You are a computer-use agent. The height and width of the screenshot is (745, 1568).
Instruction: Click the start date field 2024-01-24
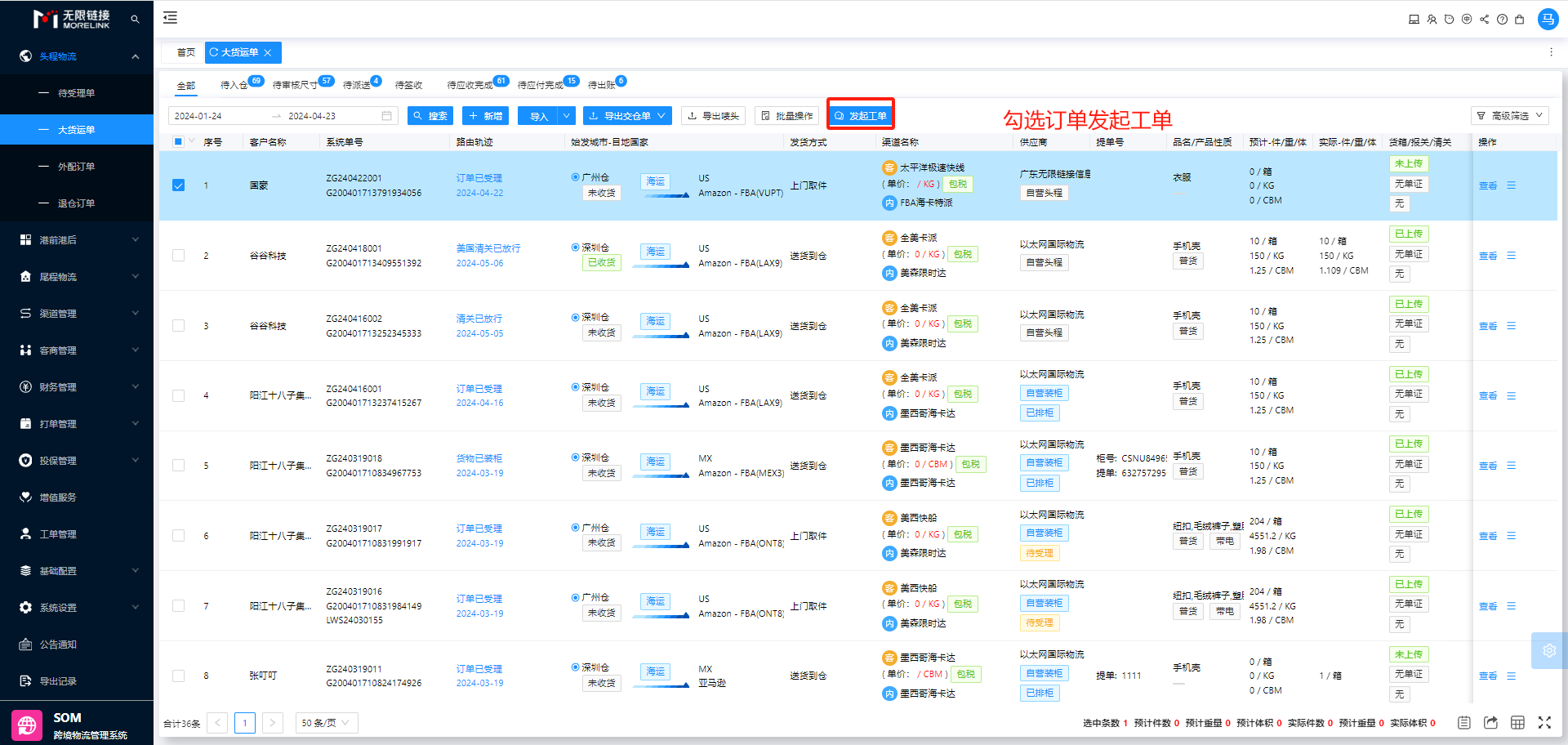point(216,116)
